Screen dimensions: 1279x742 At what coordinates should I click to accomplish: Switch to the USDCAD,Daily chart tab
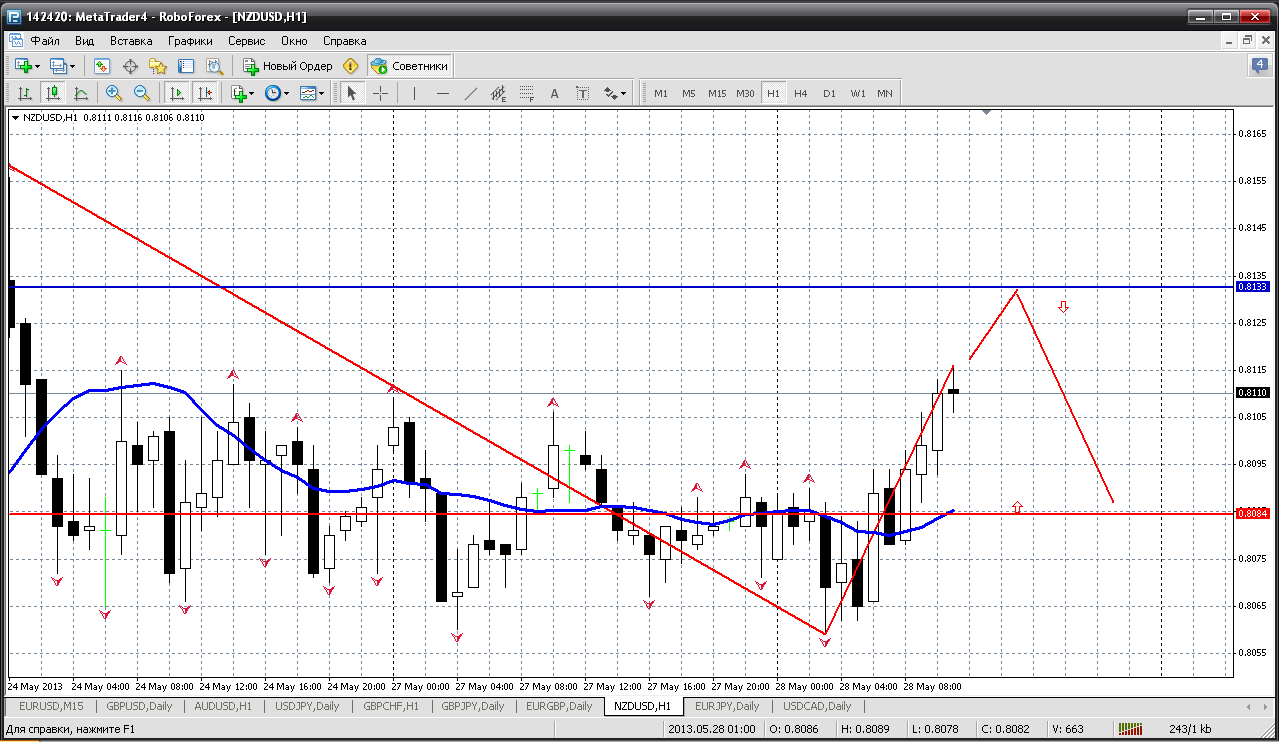click(x=817, y=706)
